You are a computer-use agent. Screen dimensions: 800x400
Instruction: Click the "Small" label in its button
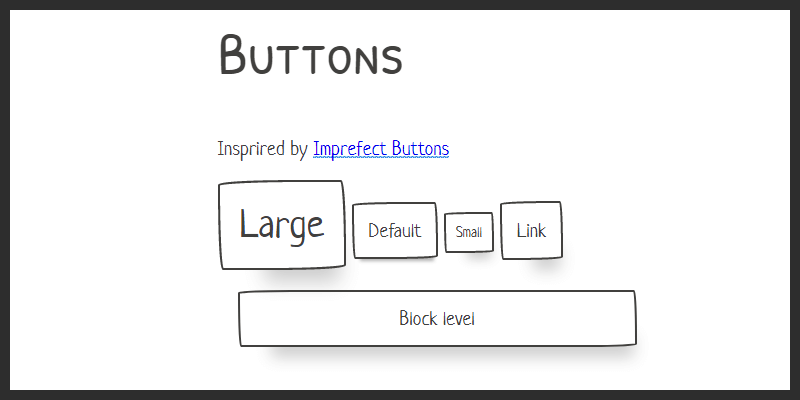pyautogui.click(x=469, y=232)
